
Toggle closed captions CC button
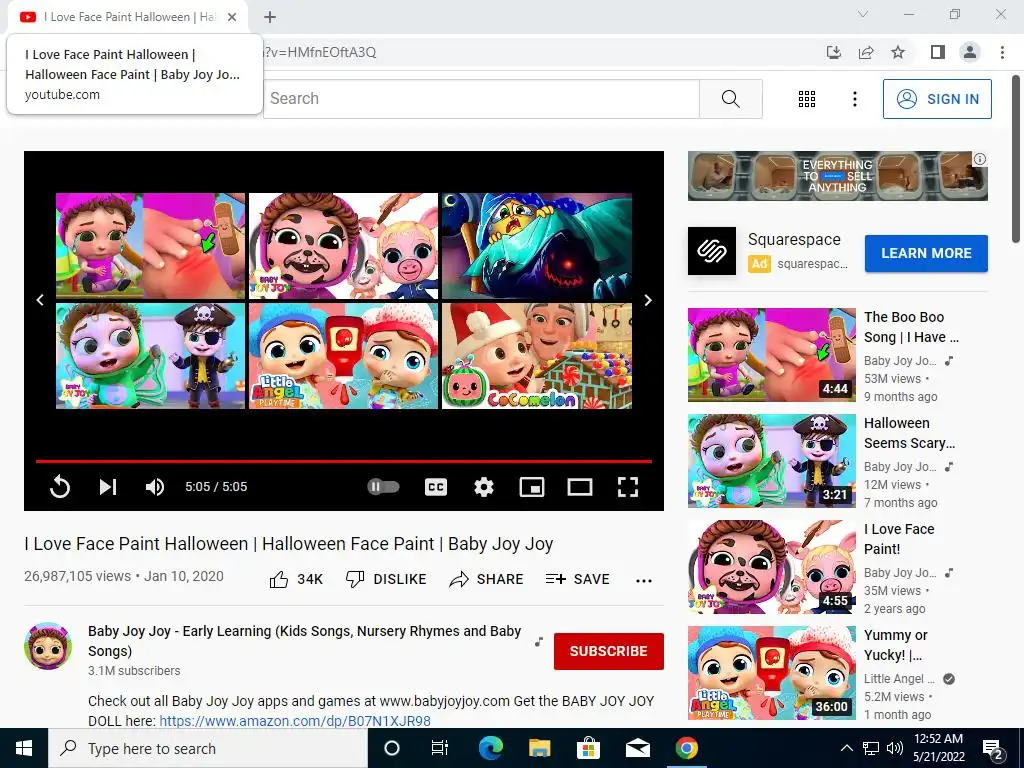click(436, 487)
